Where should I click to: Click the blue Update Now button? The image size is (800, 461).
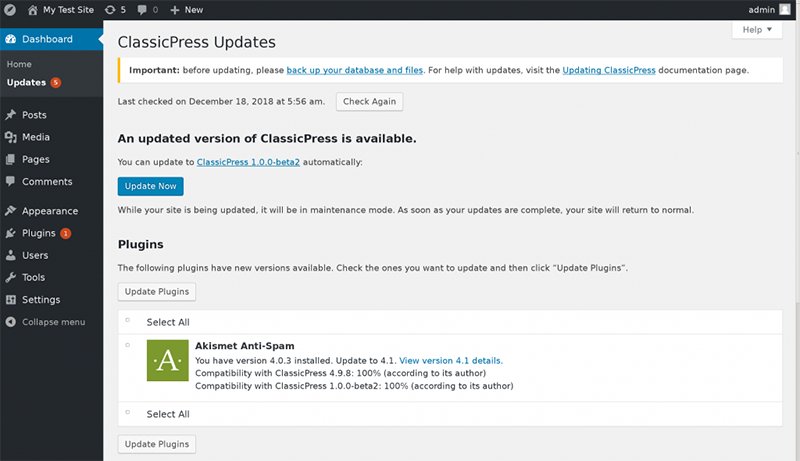(x=151, y=186)
